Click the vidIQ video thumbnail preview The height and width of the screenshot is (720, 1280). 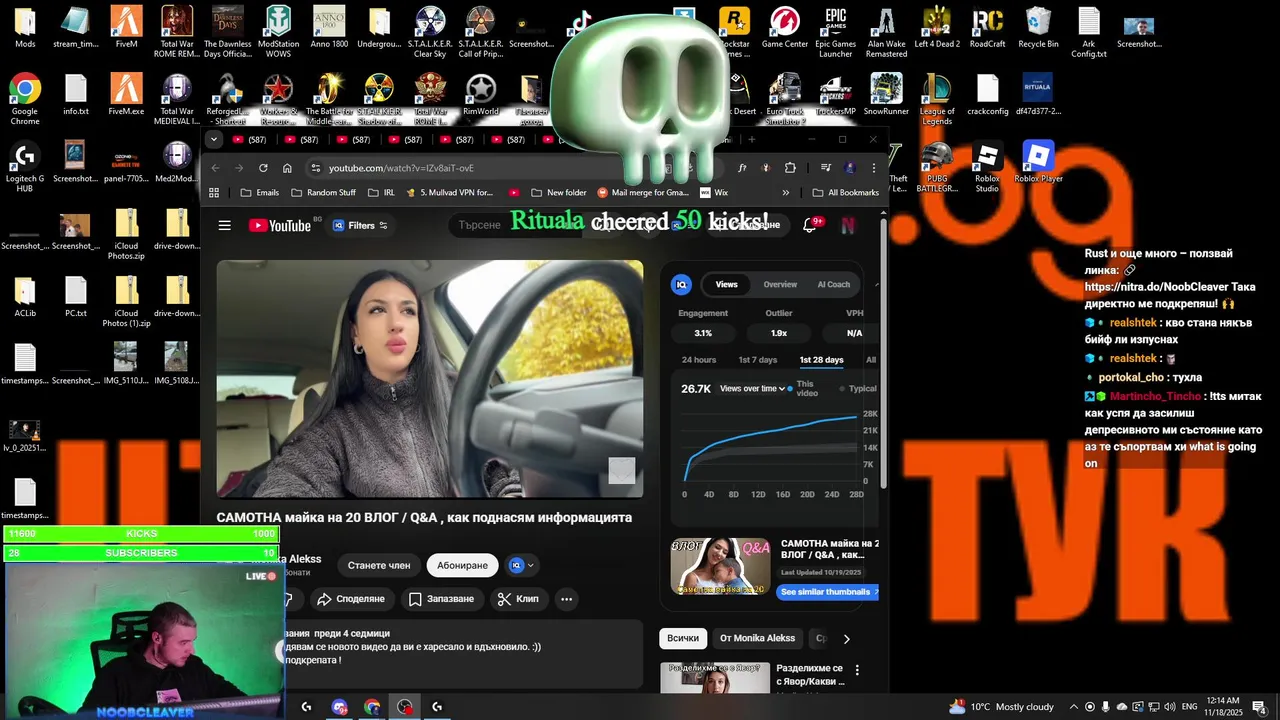click(720, 567)
